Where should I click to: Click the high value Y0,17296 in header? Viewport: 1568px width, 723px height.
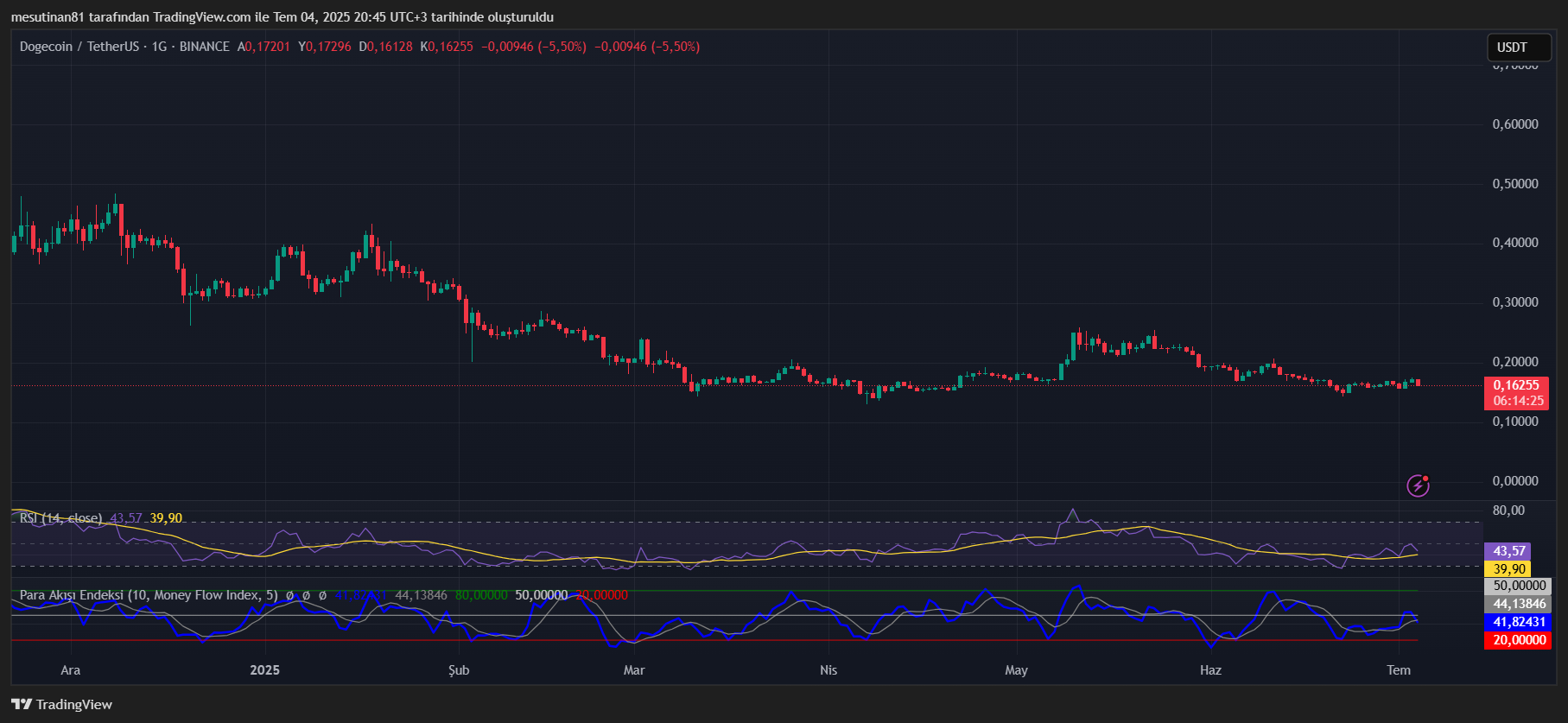pyautogui.click(x=325, y=47)
